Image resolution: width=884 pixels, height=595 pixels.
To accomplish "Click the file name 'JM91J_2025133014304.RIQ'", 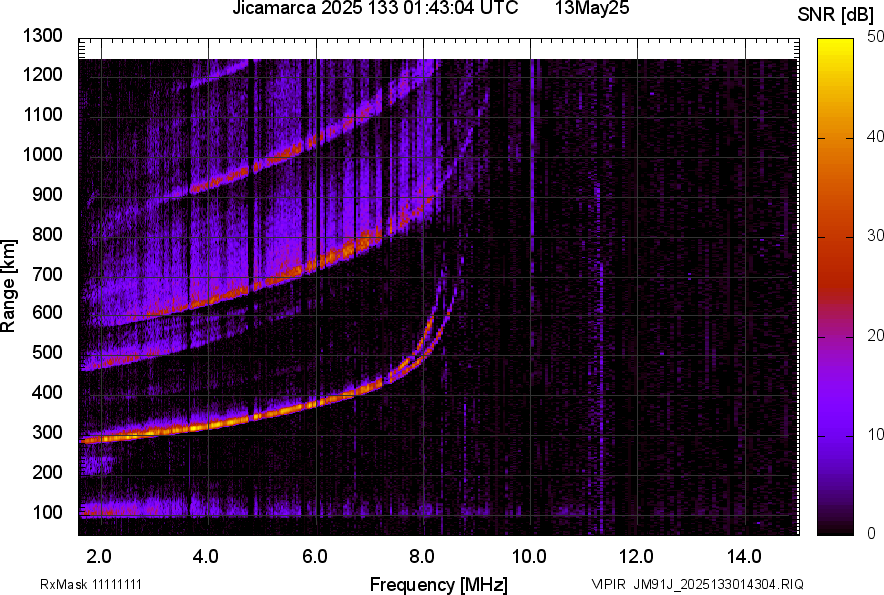I will click(719, 584).
